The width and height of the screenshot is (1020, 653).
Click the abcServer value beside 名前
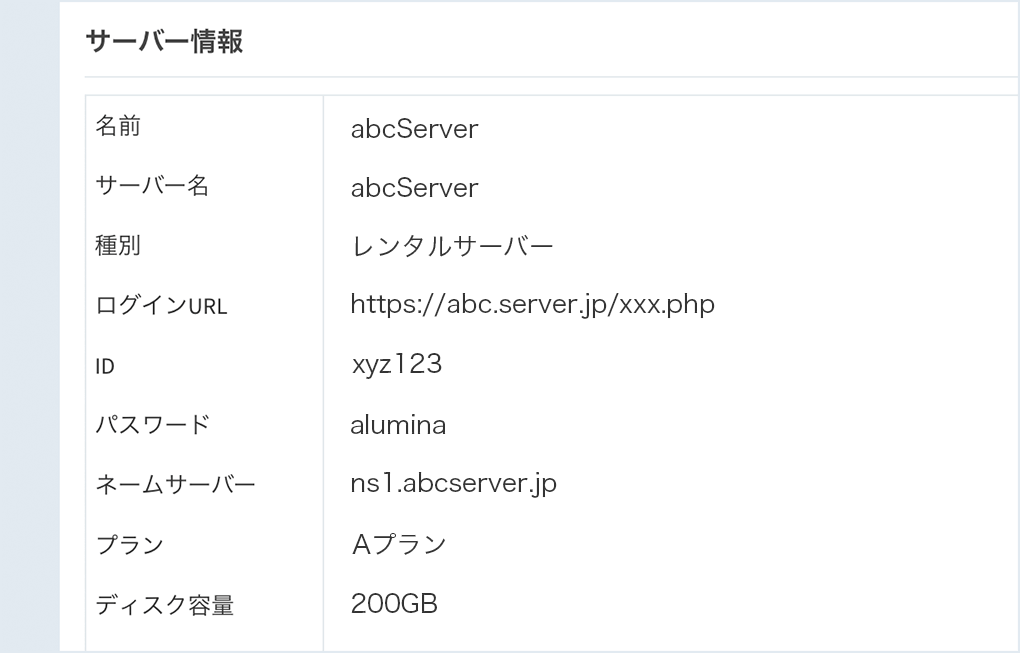[414, 129]
